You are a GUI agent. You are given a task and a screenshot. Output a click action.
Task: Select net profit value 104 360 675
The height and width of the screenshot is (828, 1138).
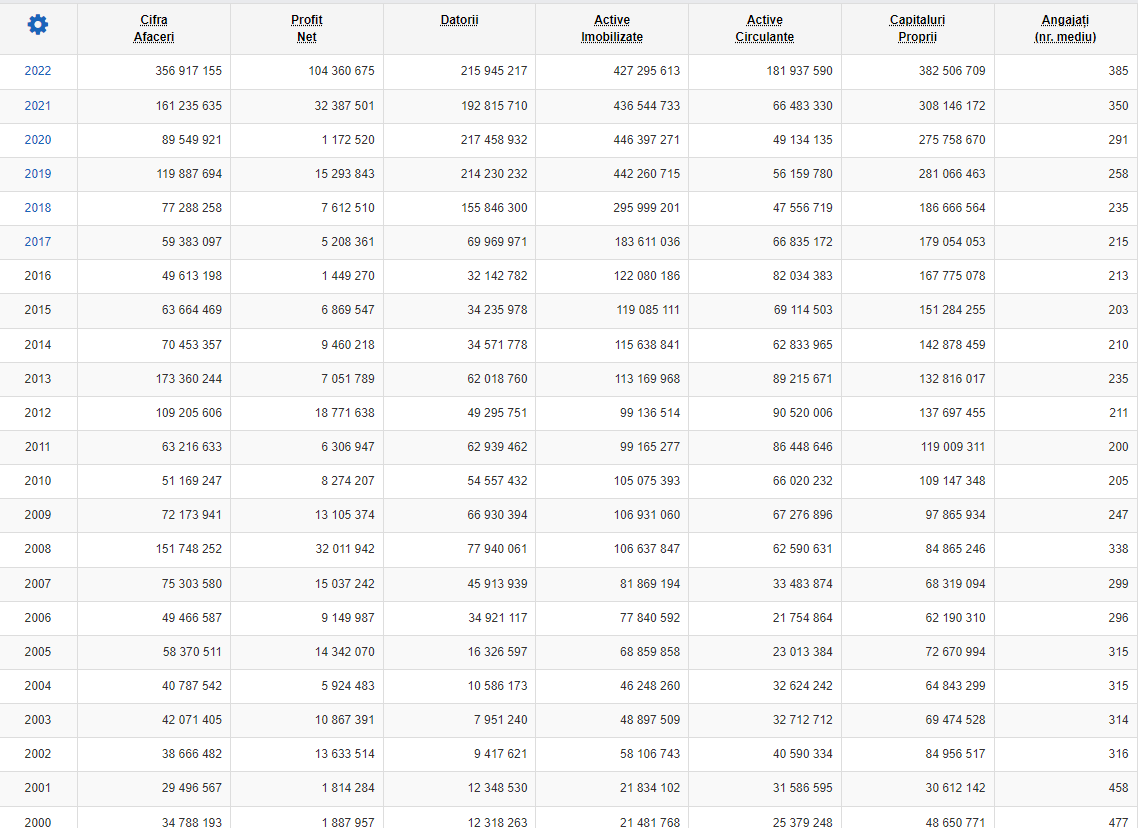[x=342, y=71]
